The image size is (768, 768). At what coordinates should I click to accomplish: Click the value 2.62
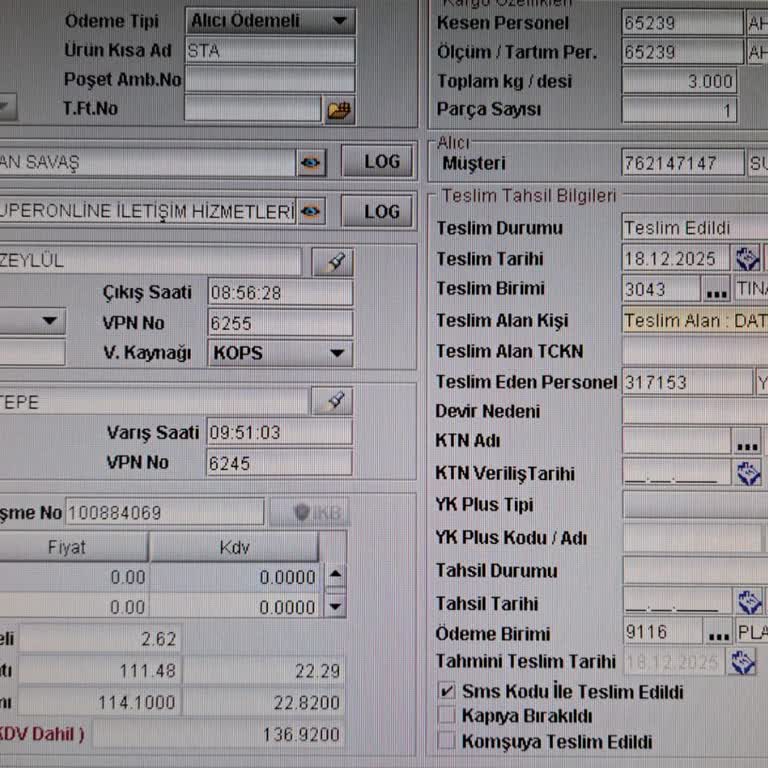click(100, 639)
